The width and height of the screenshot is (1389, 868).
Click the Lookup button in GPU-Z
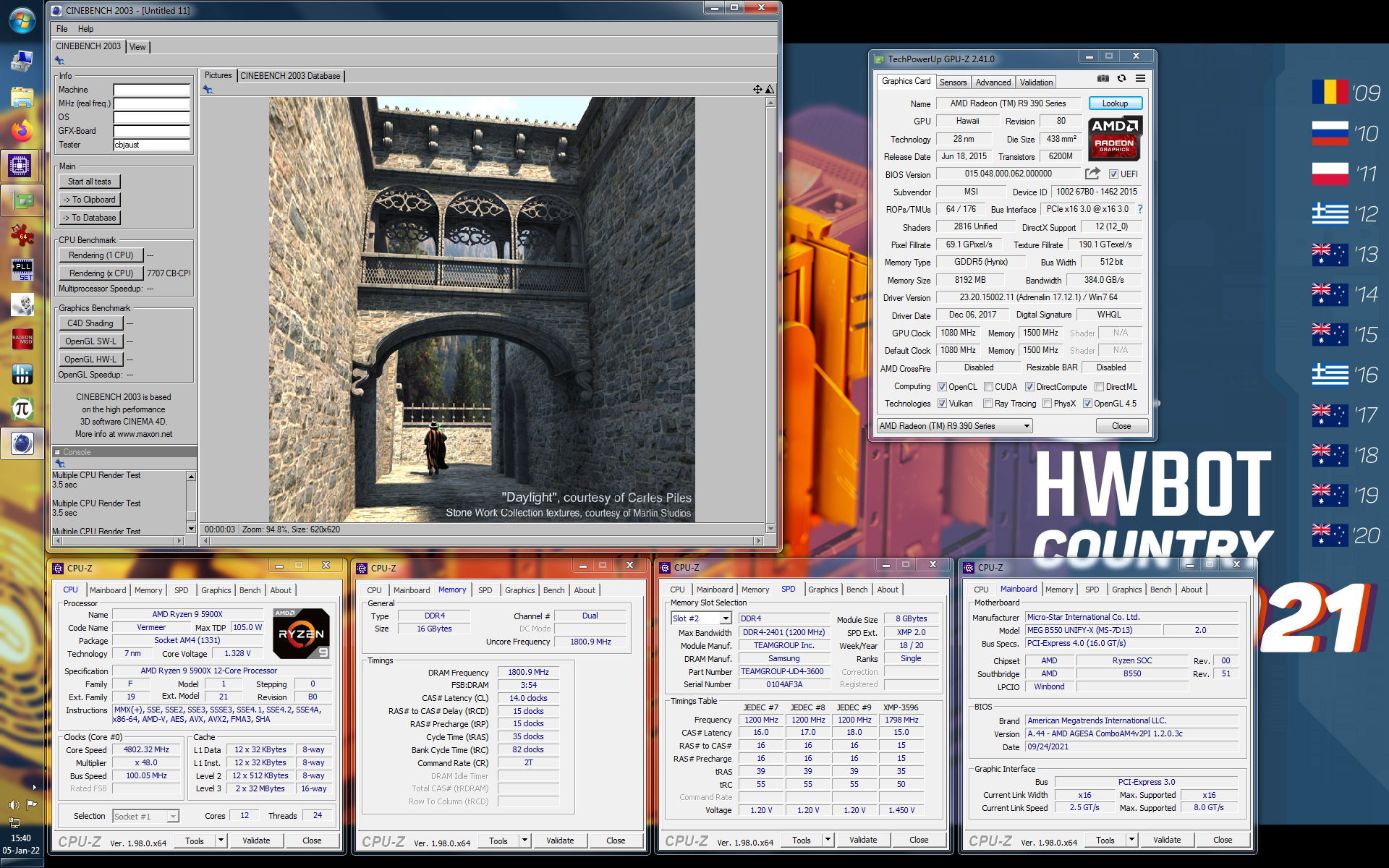pyautogui.click(x=1115, y=103)
